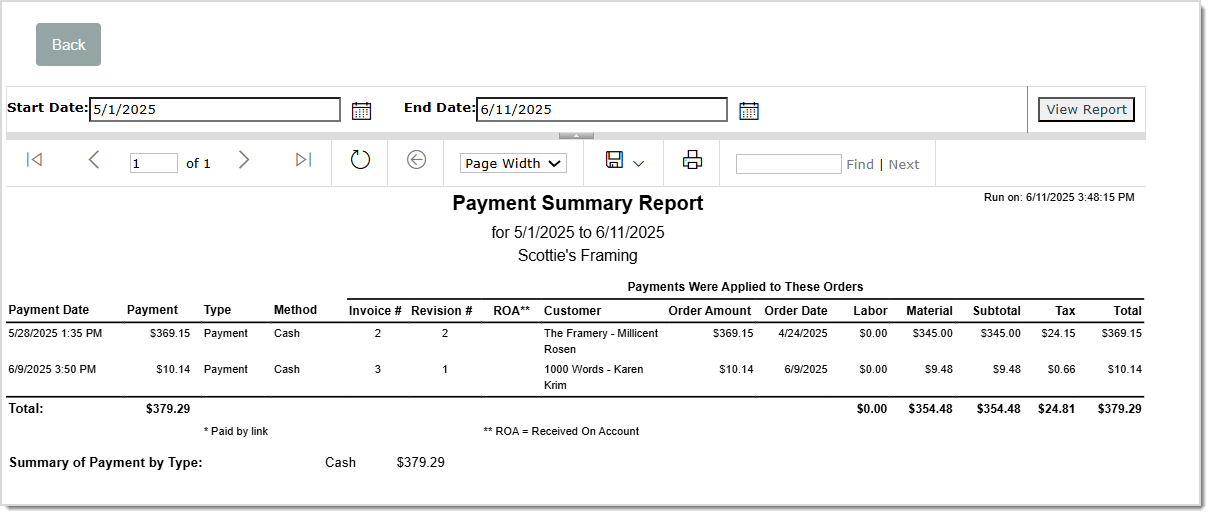1211x516 pixels.
Task: Click the Payment Date column header
Action: pyautogui.click(x=49, y=310)
